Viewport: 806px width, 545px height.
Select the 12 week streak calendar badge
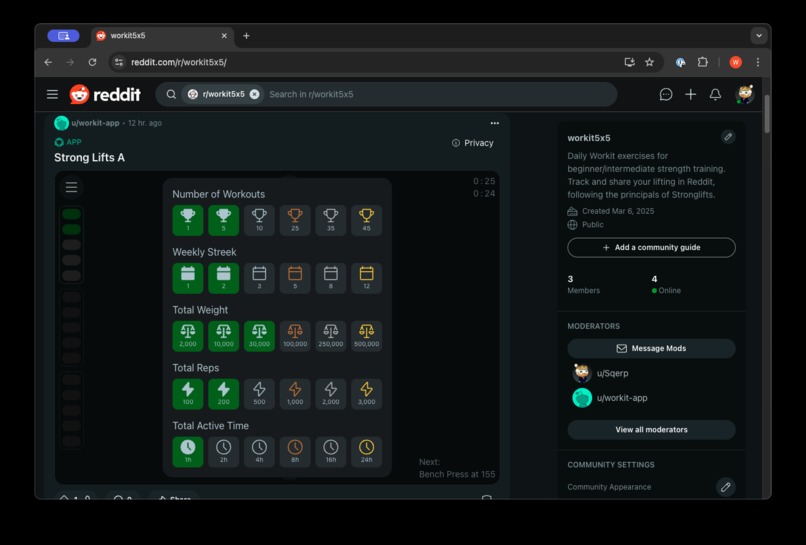tap(367, 278)
